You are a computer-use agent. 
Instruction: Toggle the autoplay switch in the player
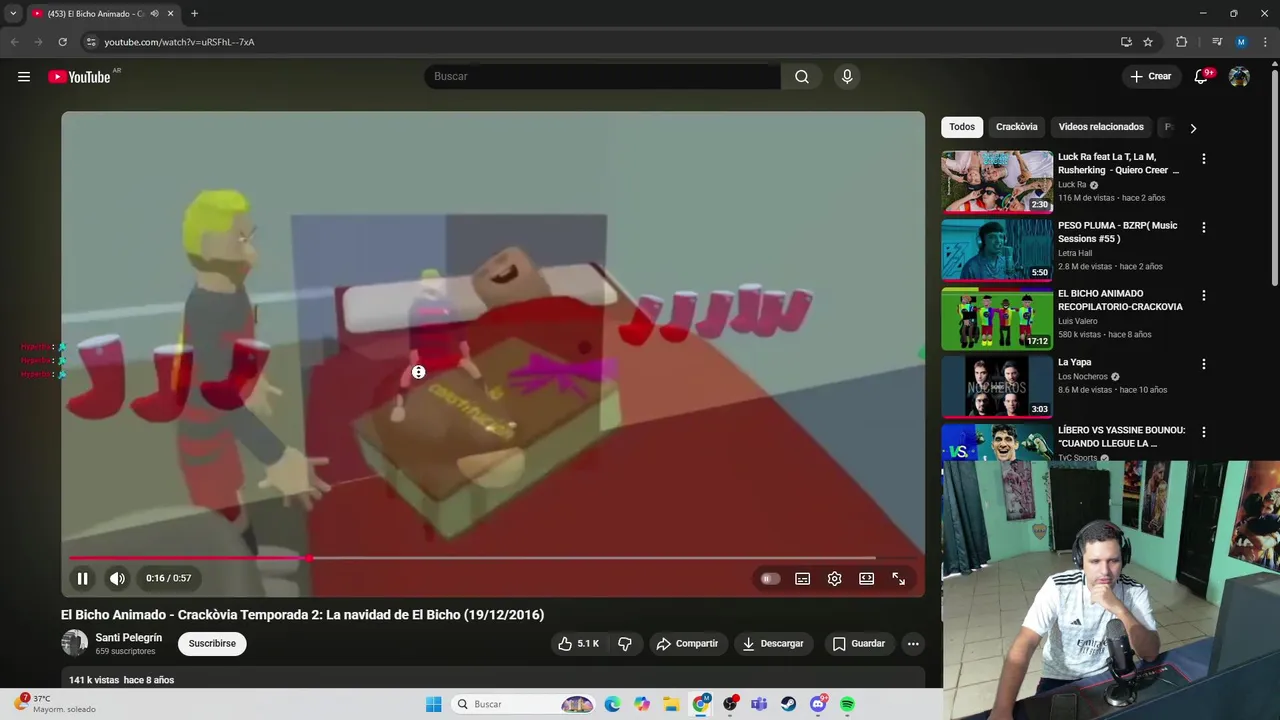point(769,578)
